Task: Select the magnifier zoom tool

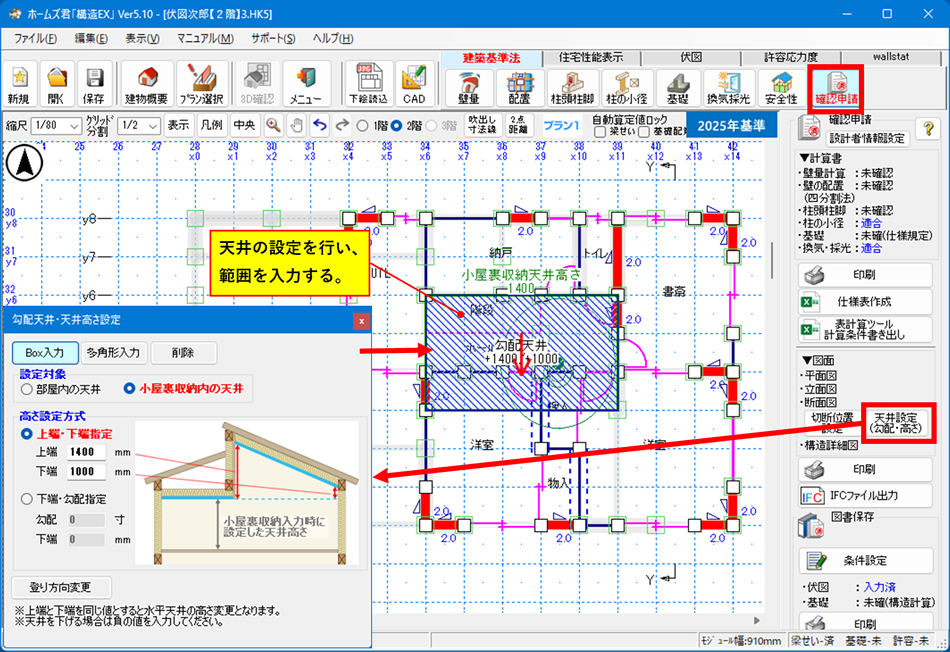Action: (272, 125)
